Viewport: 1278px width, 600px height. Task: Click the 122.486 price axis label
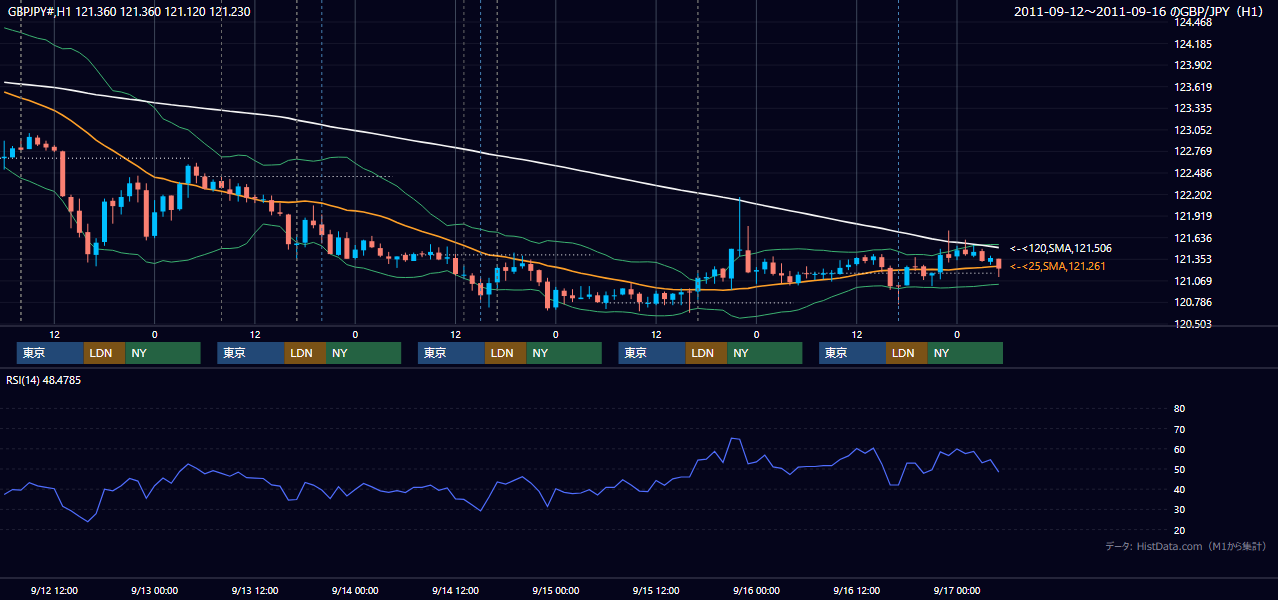coord(1194,173)
